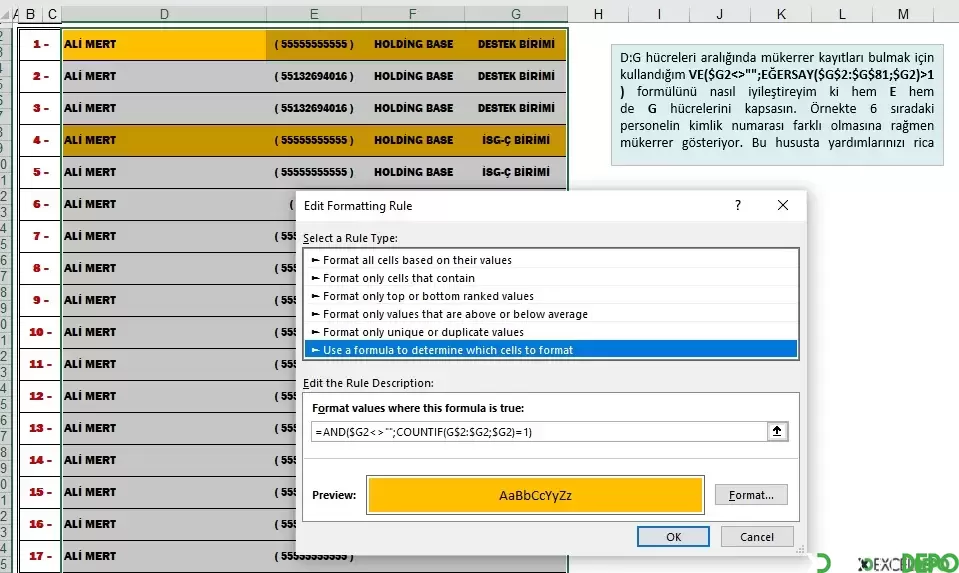Click column J header
Viewport: 959px width, 573px height.
(x=720, y=14)
